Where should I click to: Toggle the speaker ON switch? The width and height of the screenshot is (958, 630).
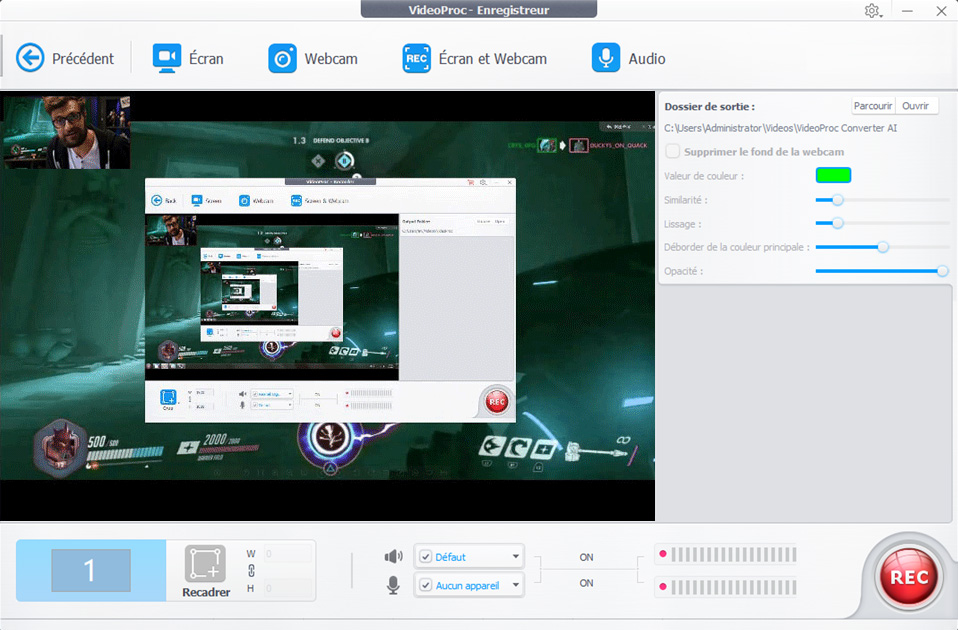[x=586, y=557]
